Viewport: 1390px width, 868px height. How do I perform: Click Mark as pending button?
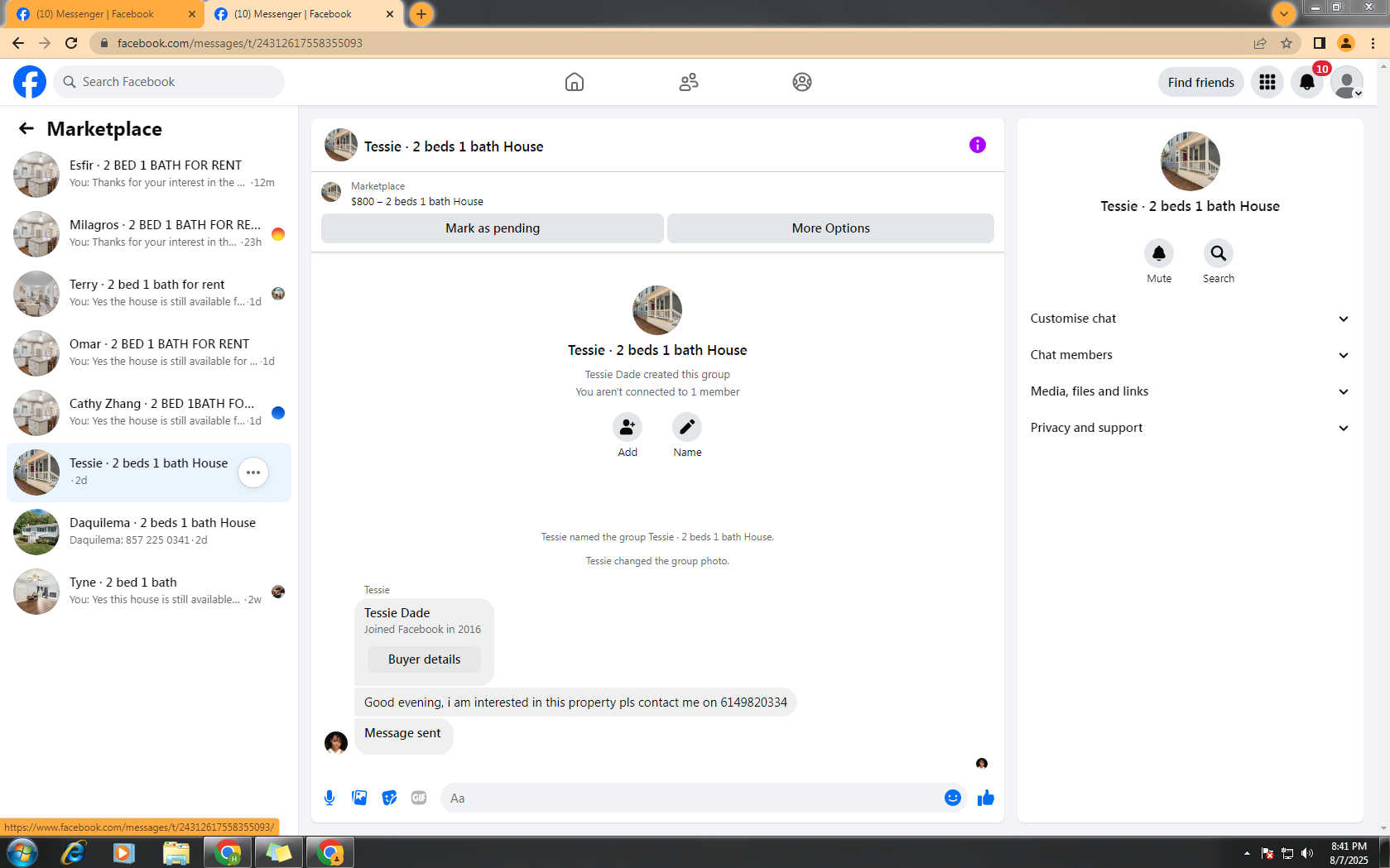(x=493, y=228)
